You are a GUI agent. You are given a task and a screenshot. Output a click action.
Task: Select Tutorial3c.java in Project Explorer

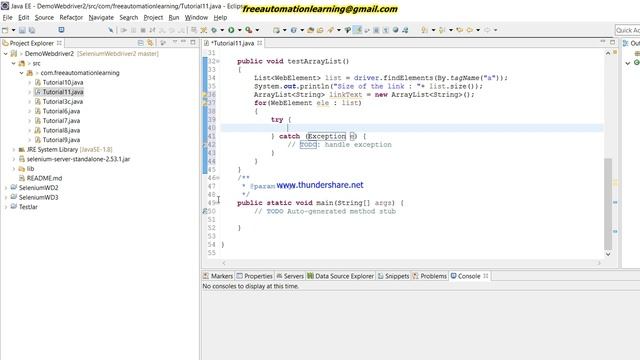pyautogui.click(x=62, y=102)
